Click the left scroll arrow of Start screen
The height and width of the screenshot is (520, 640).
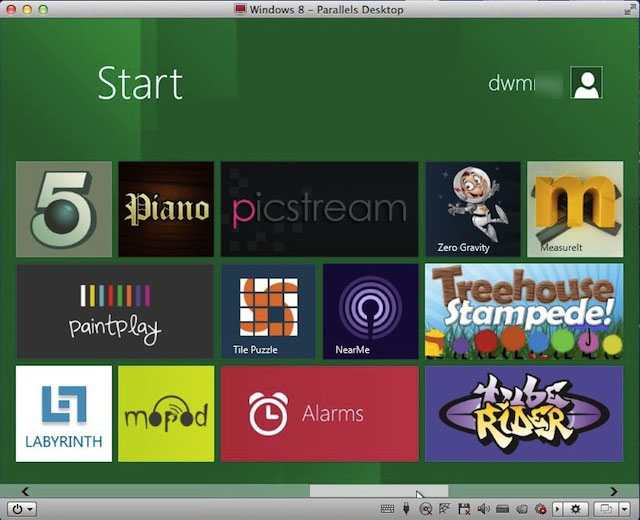[25, 491]
